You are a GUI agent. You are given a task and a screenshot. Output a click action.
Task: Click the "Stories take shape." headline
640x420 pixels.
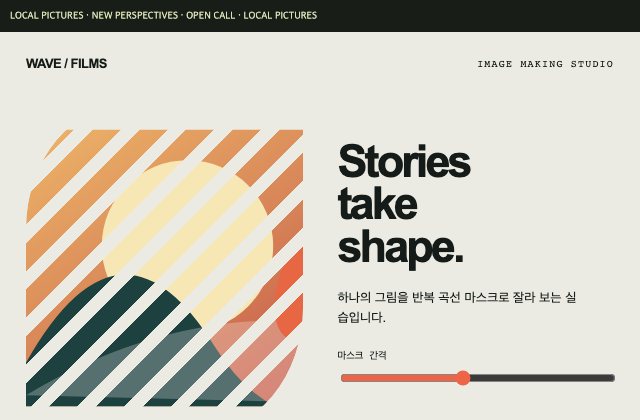click(404, 205)
